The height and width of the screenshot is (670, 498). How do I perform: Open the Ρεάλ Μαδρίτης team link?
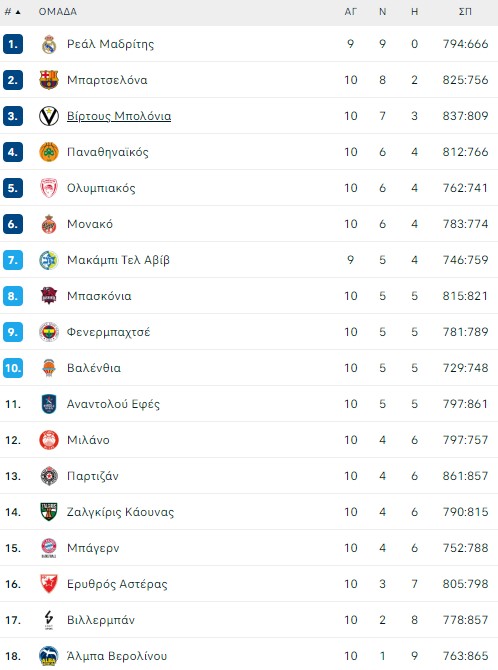pyautogui.click(x=110, y=44)
